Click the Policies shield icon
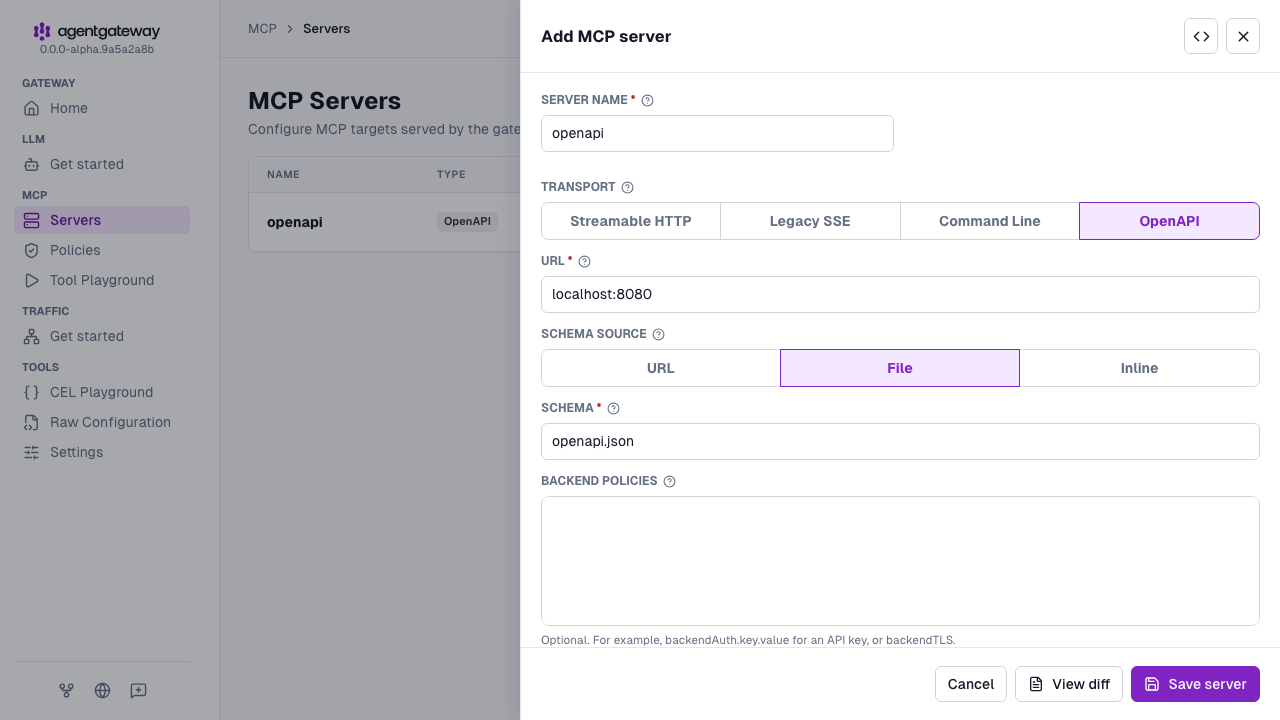Viewport: 1280px width, 720px height. (x=32, y=250)
